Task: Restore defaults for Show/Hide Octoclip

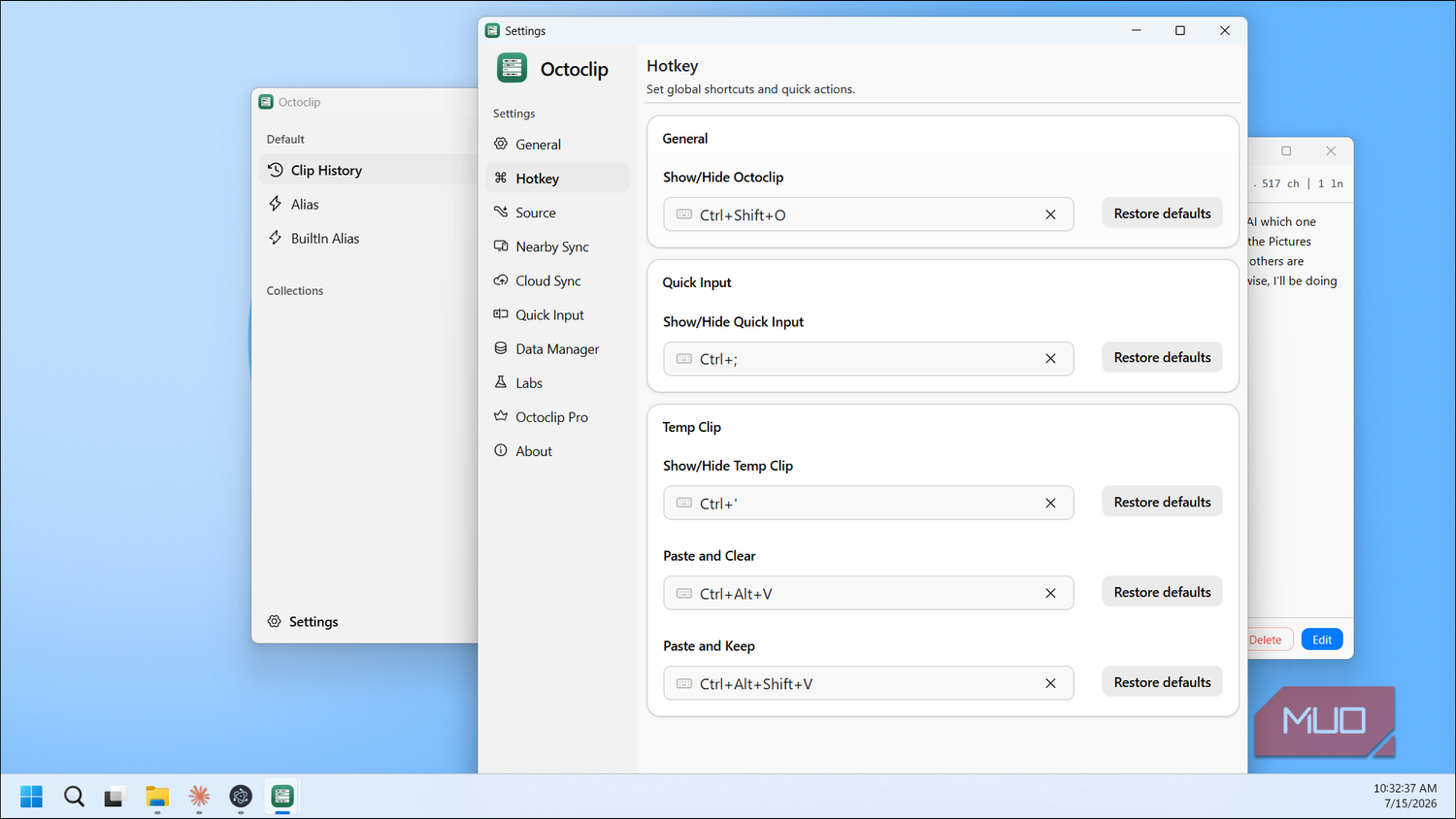Action: 1162,213
